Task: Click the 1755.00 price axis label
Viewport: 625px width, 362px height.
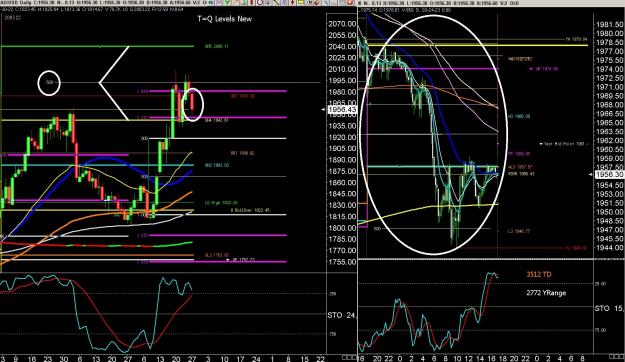Action: tap(342, 262)
